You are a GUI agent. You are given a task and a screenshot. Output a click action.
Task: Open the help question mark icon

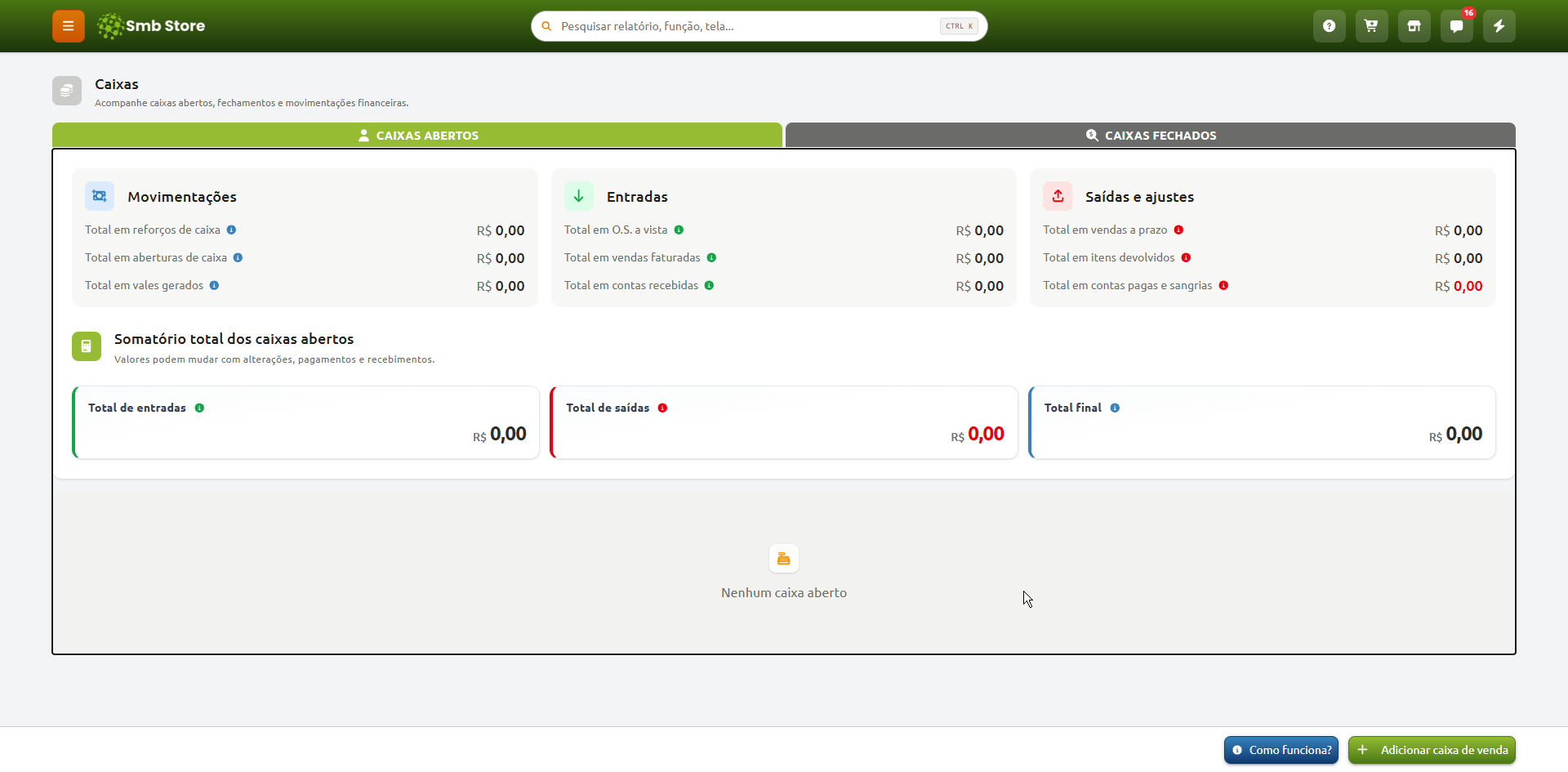pyautogui.click(x=1330, y=26)
